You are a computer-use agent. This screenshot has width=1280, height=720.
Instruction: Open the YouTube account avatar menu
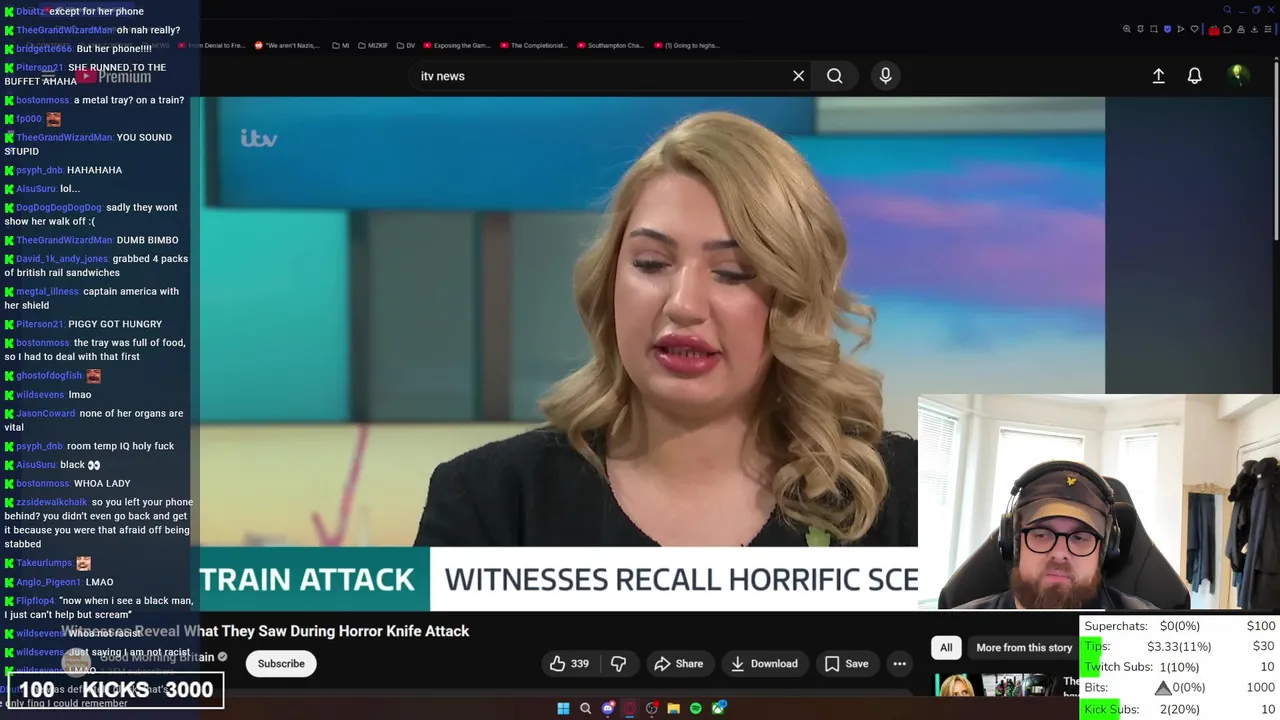click(x=1237, y=75)
